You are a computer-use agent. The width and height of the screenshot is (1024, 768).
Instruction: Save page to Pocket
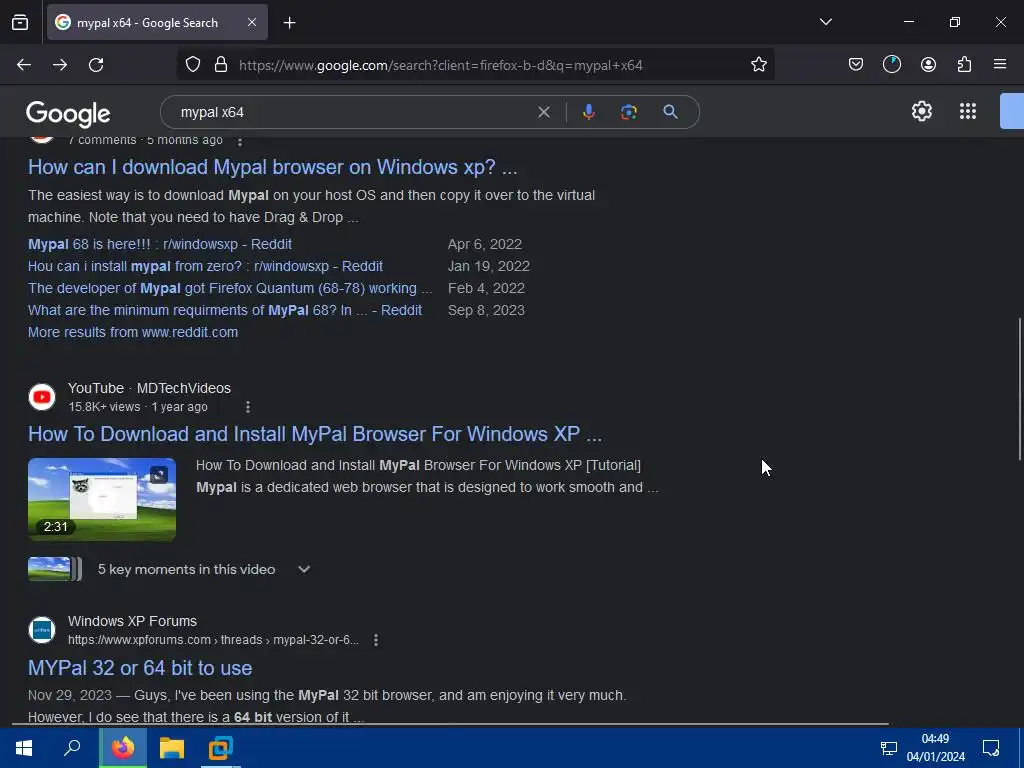pyautogui.click(x=856, y=64)
